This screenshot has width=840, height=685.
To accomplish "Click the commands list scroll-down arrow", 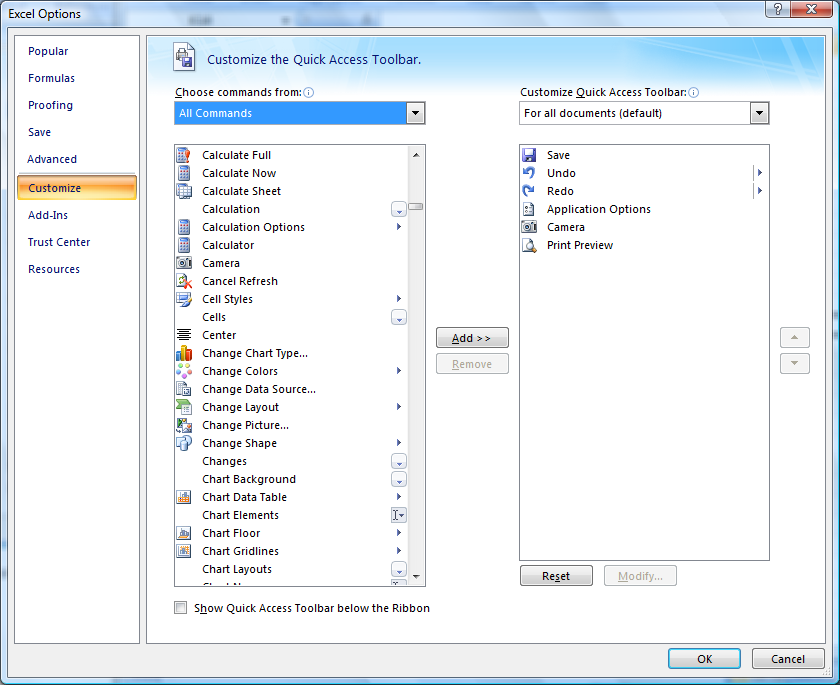I will click(x=416, y=577).
